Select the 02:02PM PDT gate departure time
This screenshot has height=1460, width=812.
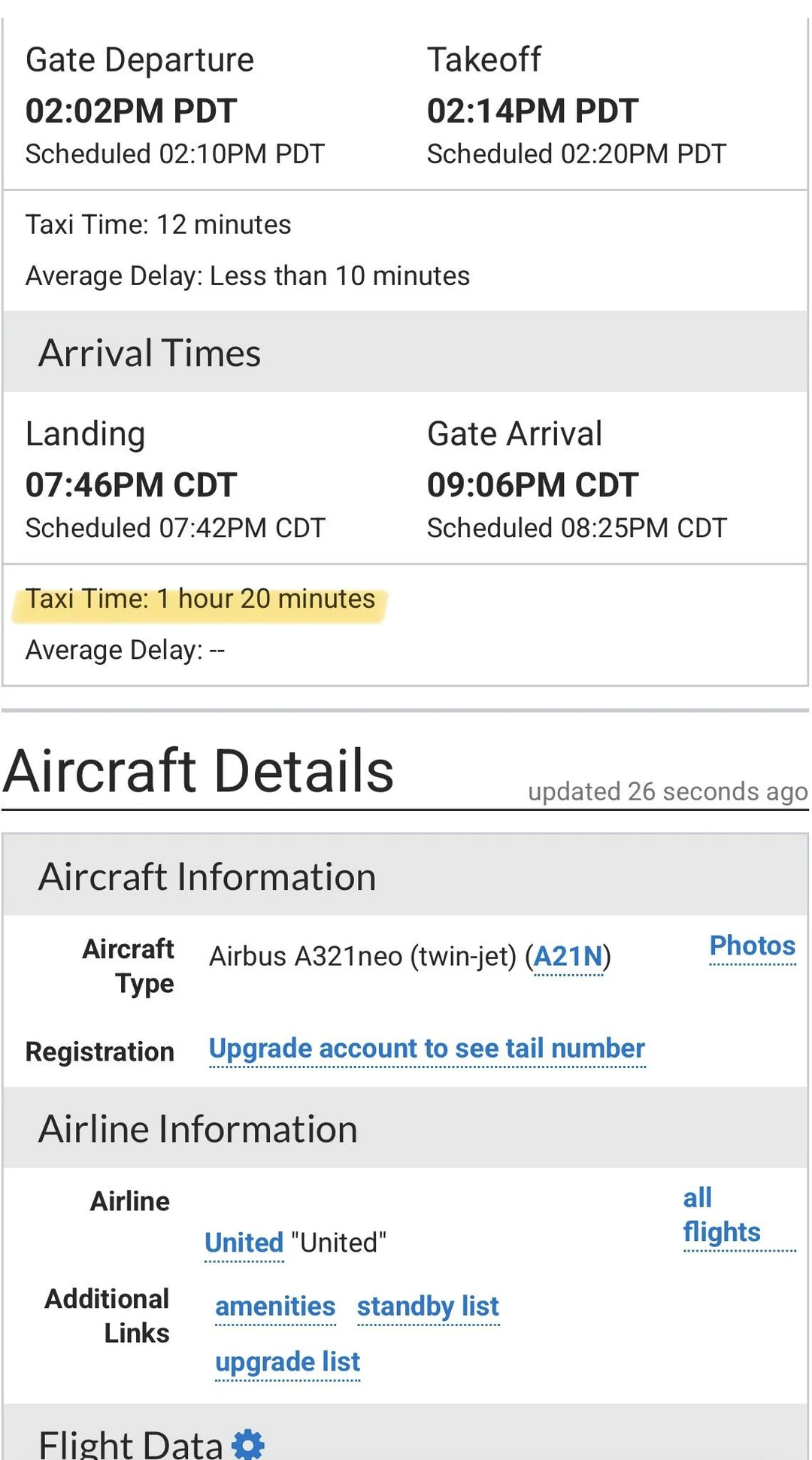point(132,111)
